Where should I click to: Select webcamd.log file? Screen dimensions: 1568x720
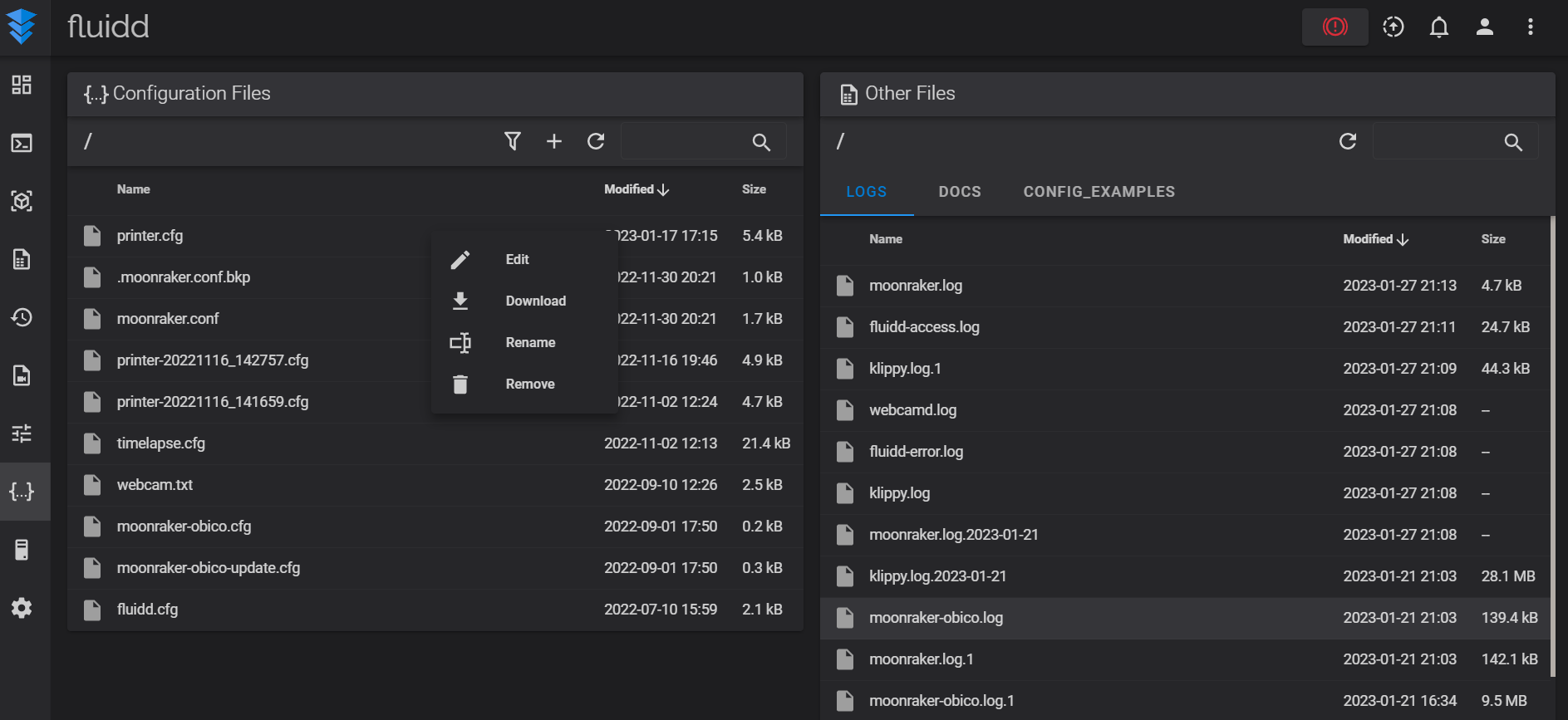1185,410
